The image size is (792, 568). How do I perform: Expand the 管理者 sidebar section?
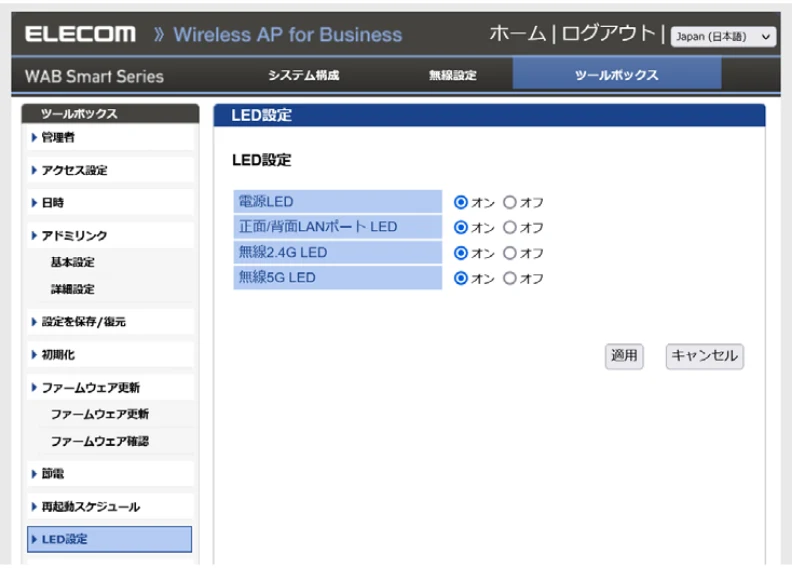pos(110,137)
